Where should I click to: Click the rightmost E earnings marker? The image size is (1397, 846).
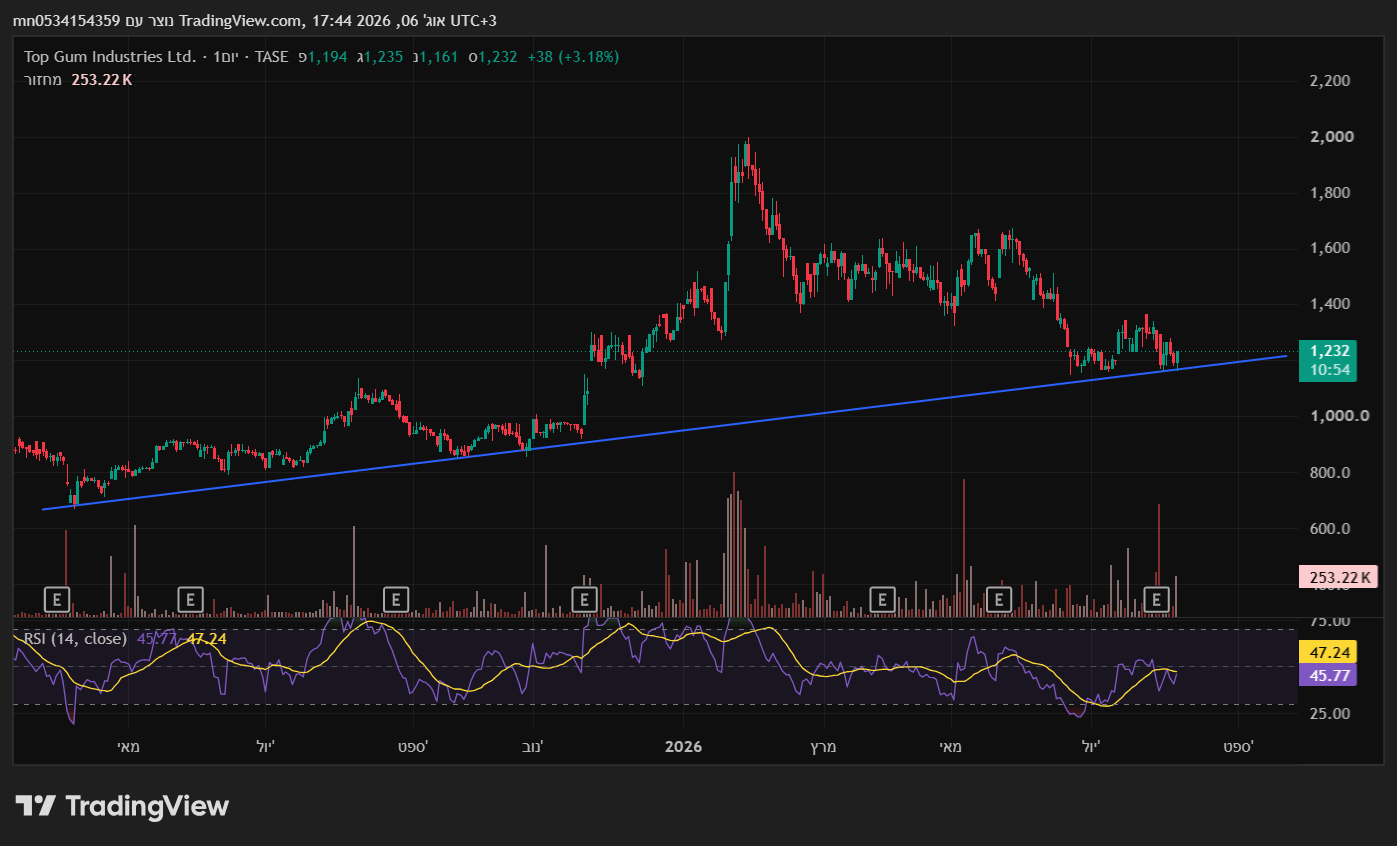(1157, 599)
